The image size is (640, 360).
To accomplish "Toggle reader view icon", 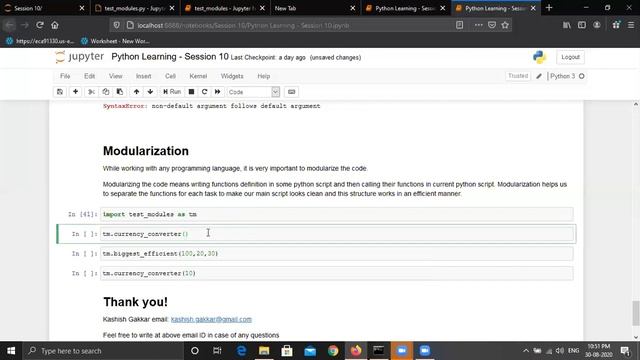I will click(x=460, y=25).
